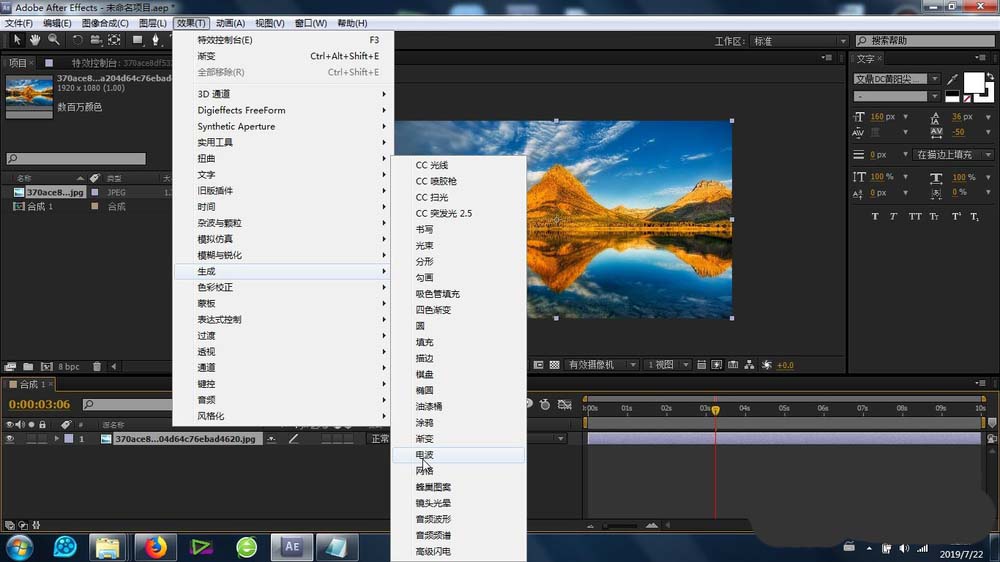Click label color box of 370ace8...jpg in project

(94, 192)
